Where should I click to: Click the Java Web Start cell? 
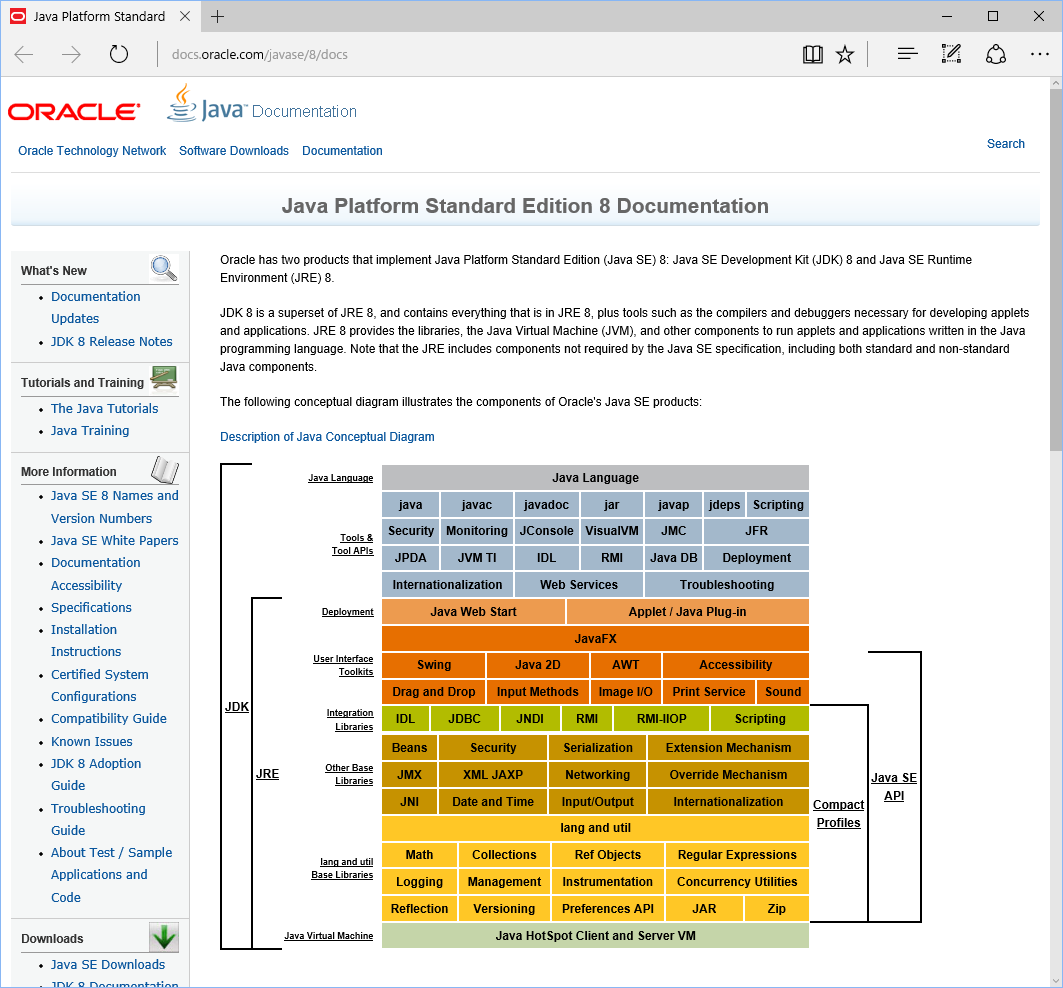click(x=473, y=612)
